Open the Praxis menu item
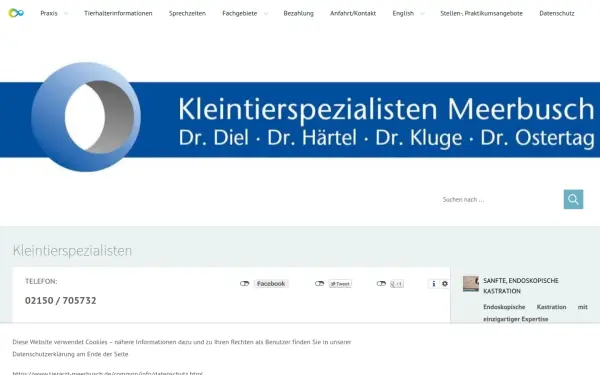 coord(49,13)
